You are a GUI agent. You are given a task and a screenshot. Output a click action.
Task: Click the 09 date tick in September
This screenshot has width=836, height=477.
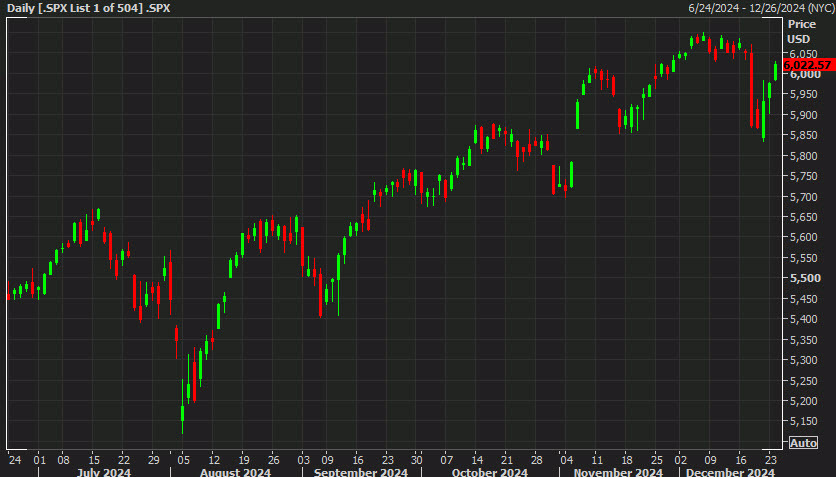coord(327,460)
